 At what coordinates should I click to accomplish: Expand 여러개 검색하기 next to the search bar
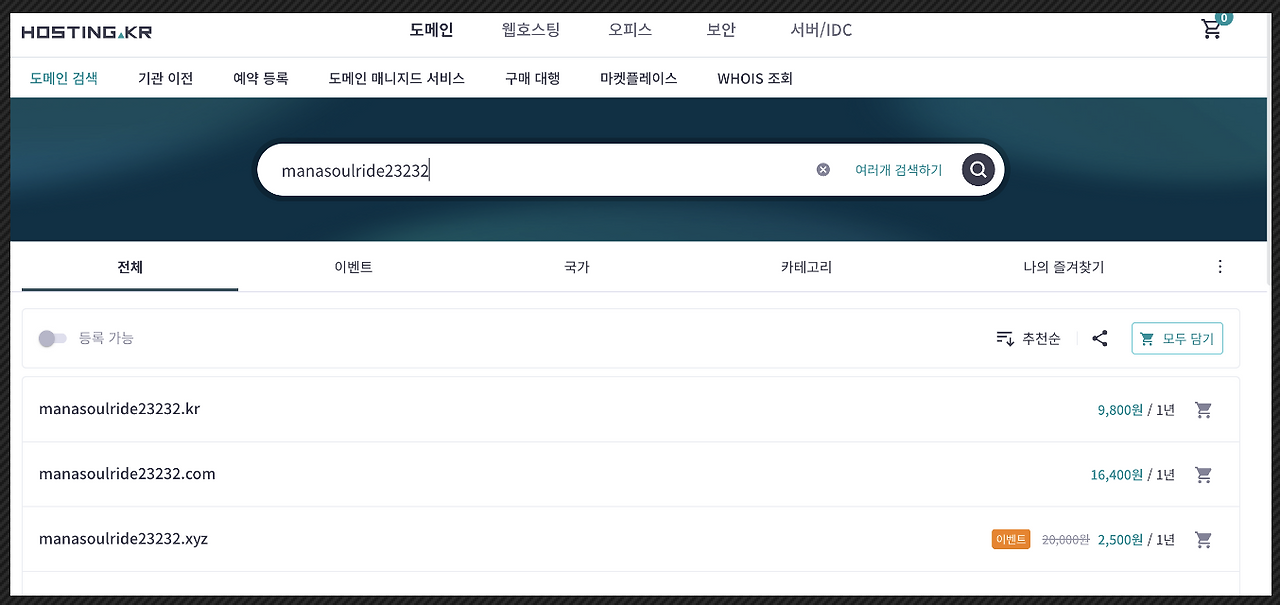898,169
